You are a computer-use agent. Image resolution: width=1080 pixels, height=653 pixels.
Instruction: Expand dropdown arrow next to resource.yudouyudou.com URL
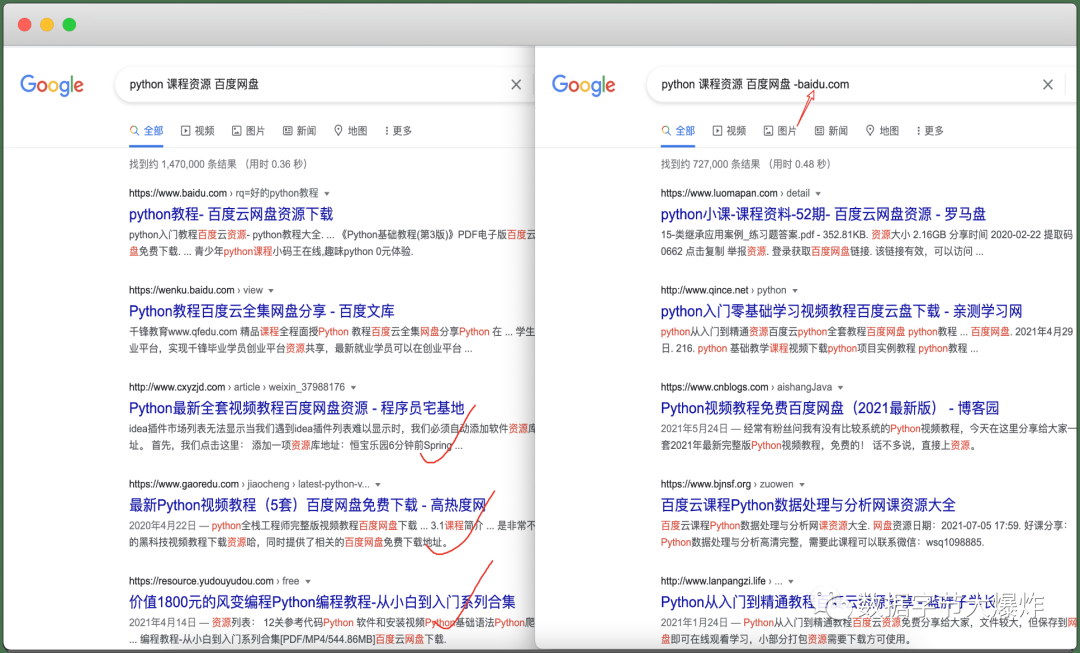point(308,582)
